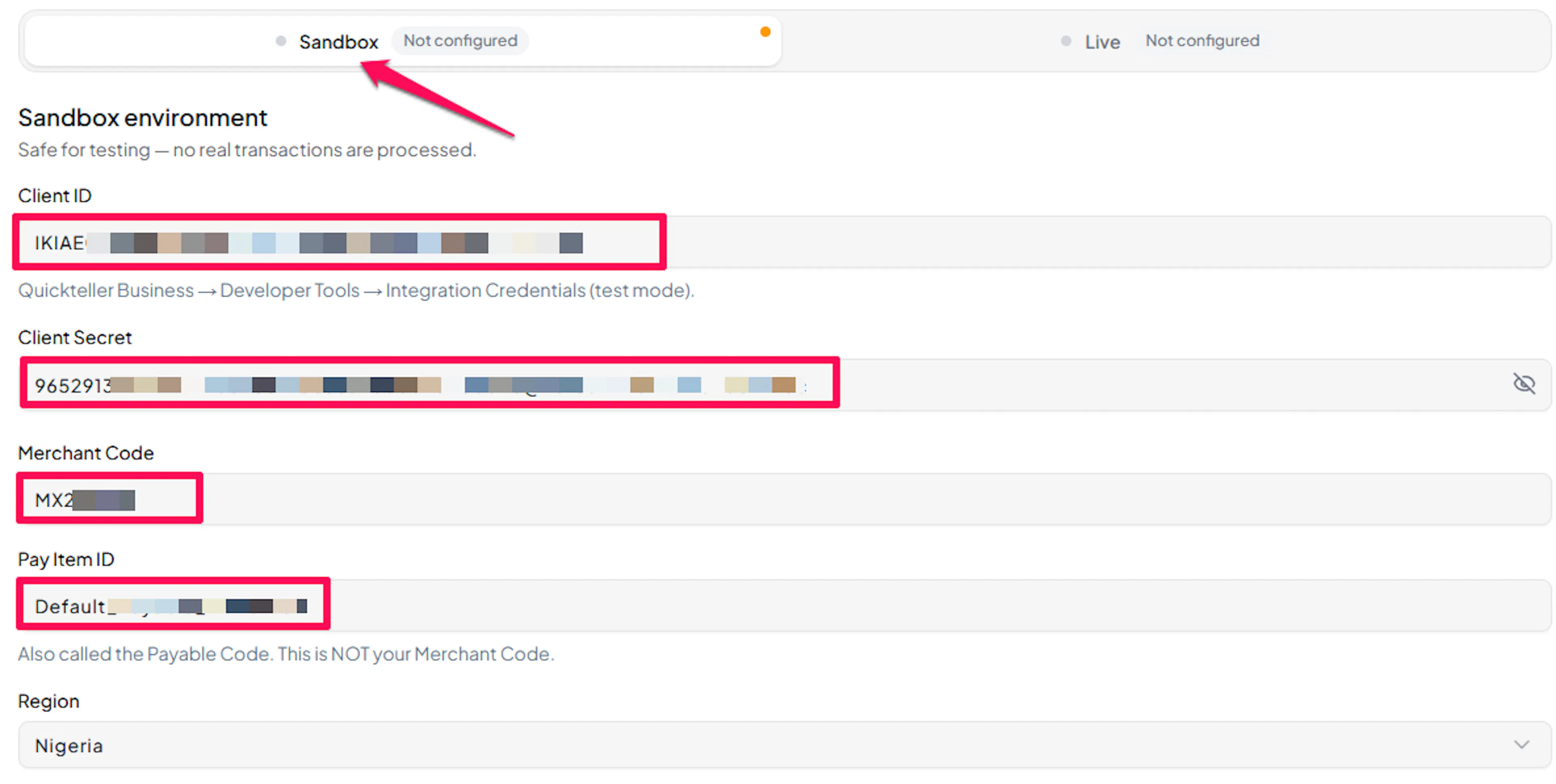Click the Region dropdown chevron arrow
The image size is (1556, 784).
pyautogui.click(x=1522, y=745)
